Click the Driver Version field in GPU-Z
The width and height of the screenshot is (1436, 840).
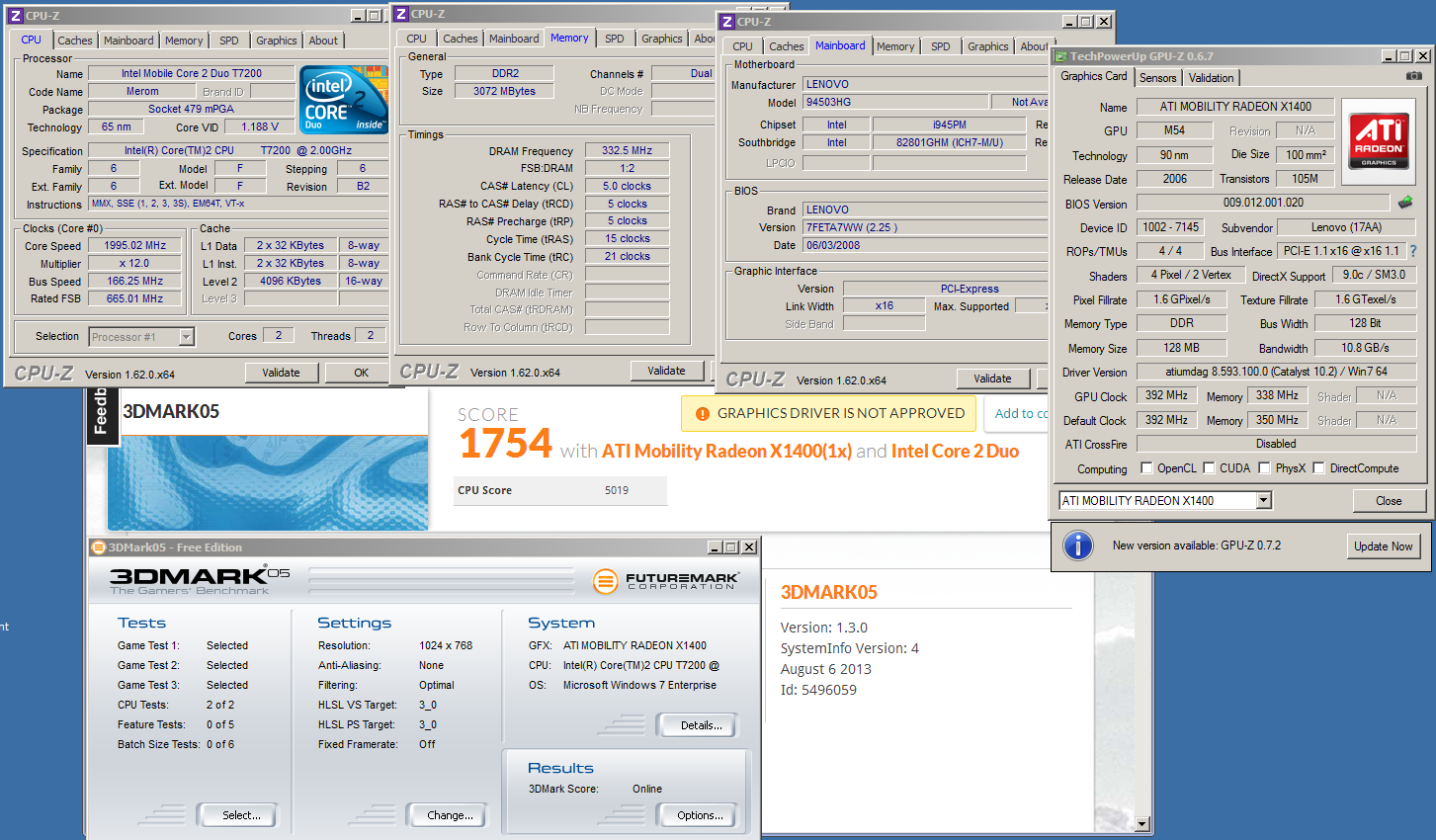pos(1276,373)
